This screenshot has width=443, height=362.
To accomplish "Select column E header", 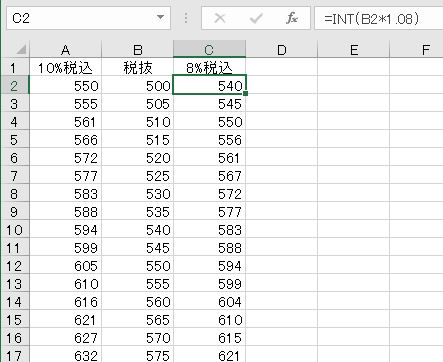I will (354, 50).
